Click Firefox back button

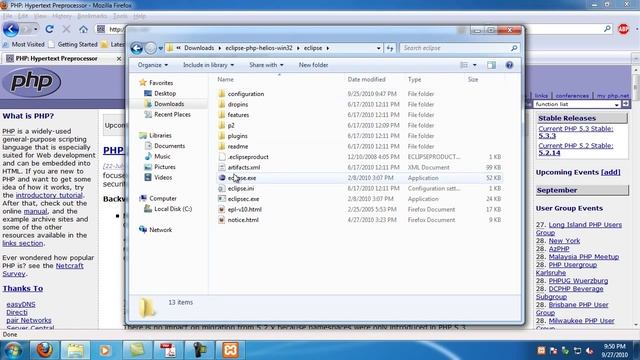(x=11, y=29)
